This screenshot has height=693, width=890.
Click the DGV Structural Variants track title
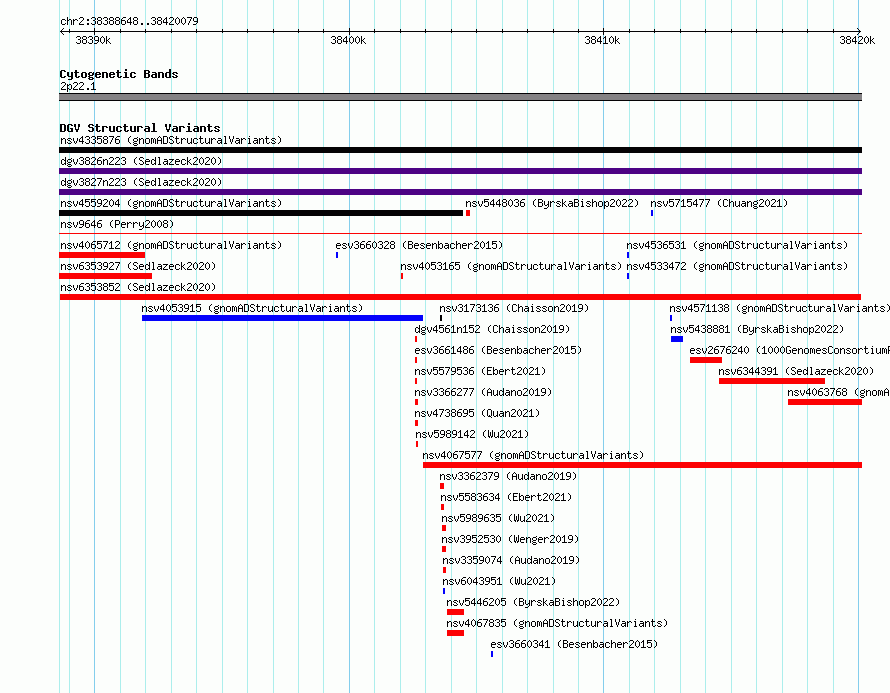tap(140, 128)
